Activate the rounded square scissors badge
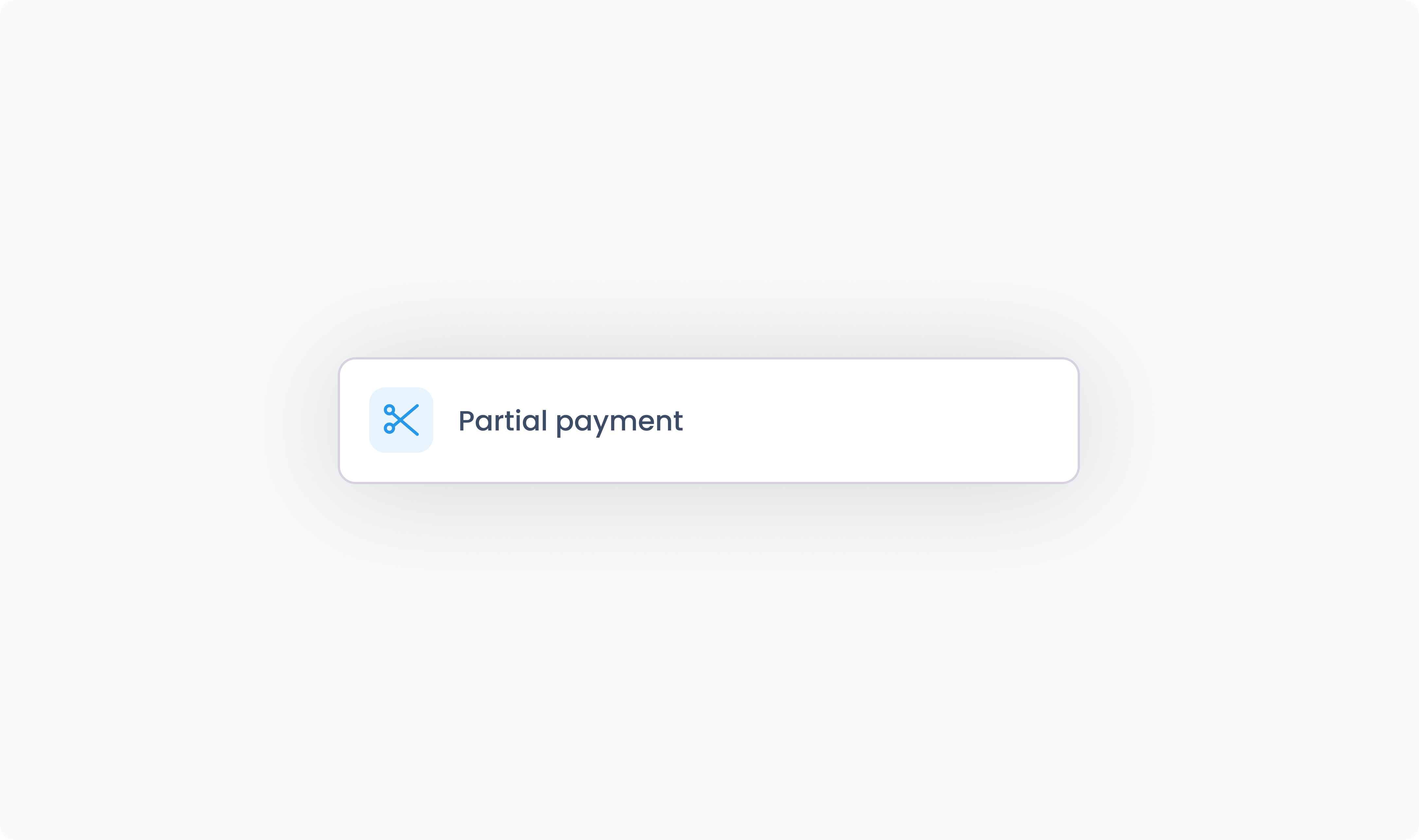Image resolution: width=1419 pixels, height=840 pixels. 401,420
